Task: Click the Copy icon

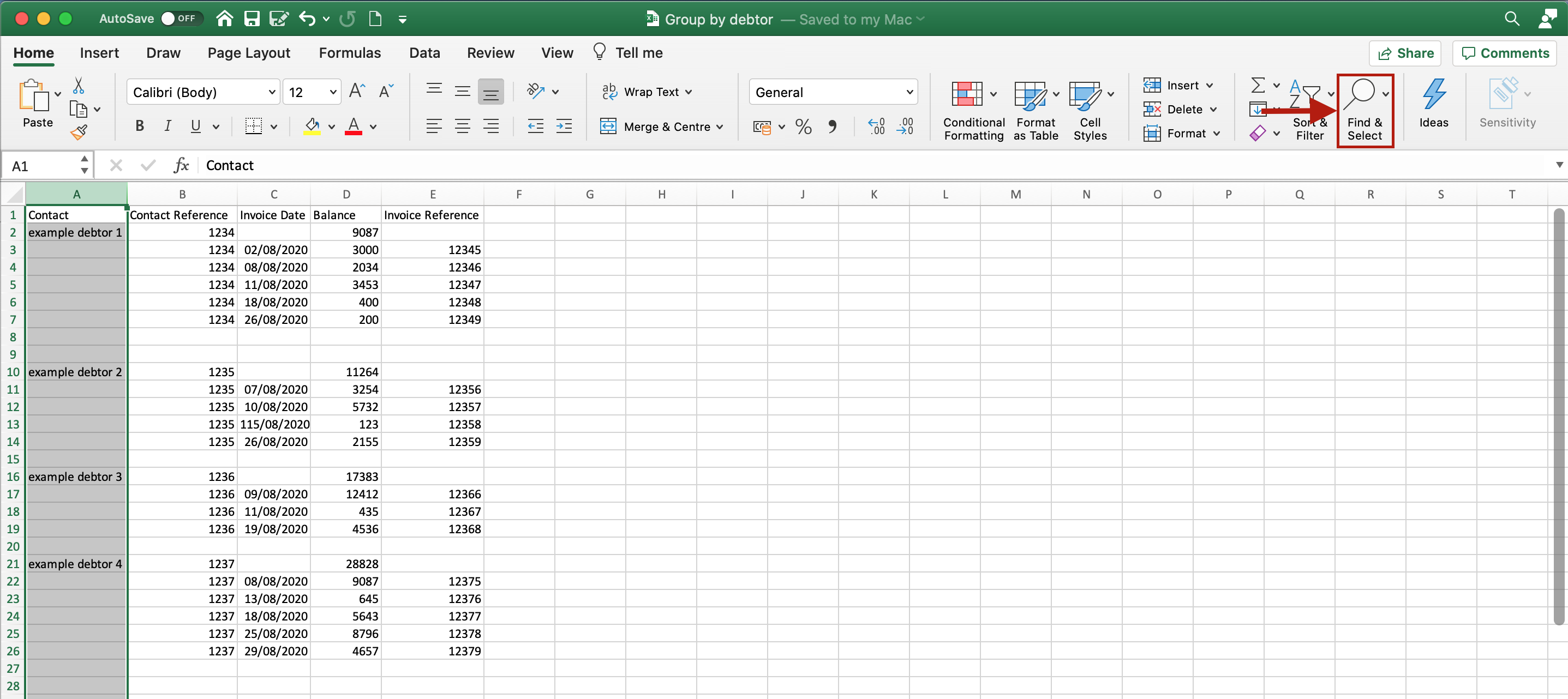Action: coord(79,110)
